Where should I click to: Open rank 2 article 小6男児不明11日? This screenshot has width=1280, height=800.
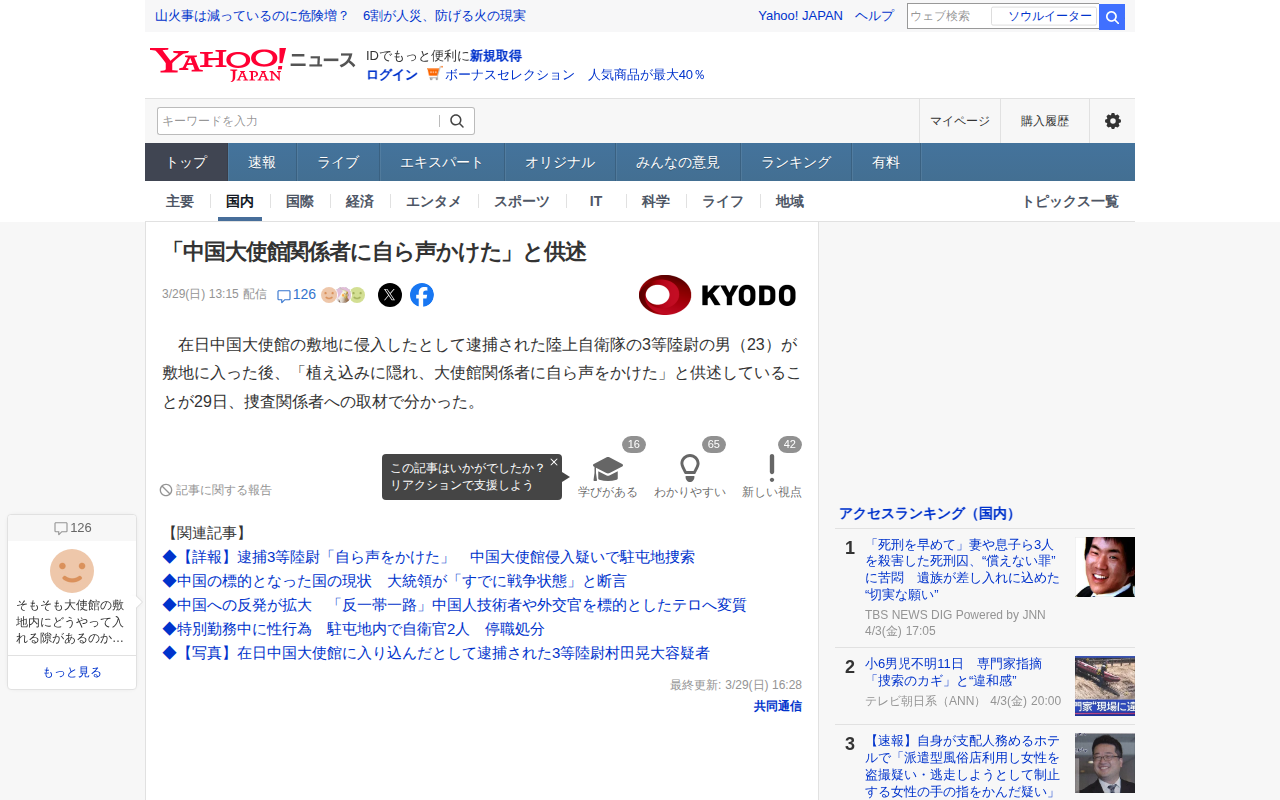point(953,672)
